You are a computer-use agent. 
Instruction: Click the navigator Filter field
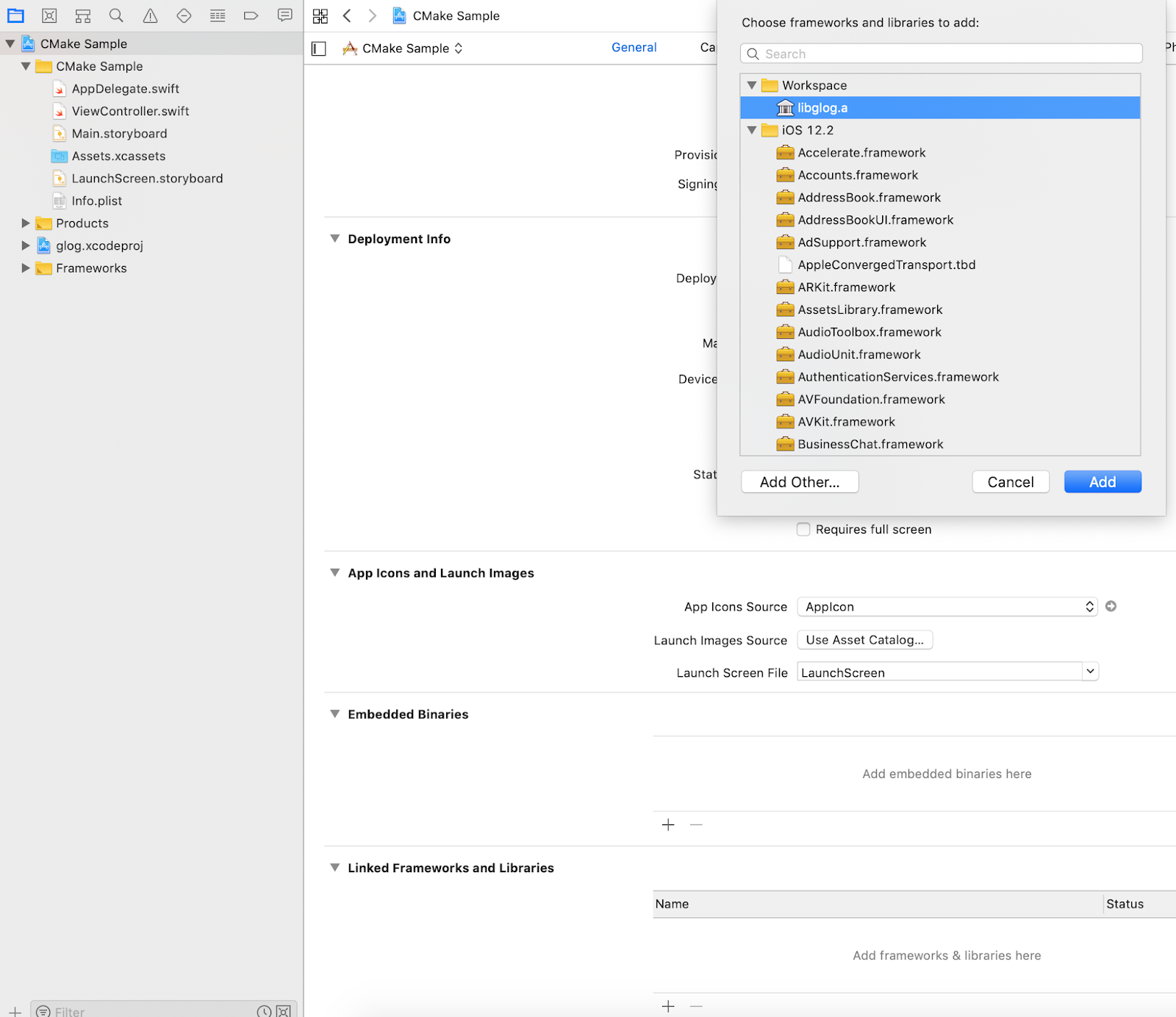pos(163,1011)
